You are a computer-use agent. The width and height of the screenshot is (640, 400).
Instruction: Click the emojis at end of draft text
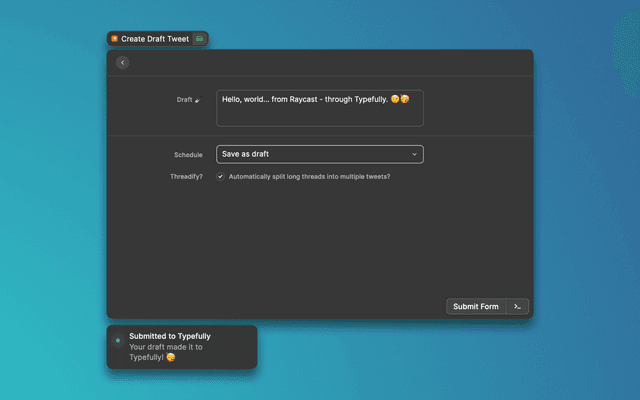point(400,100)
